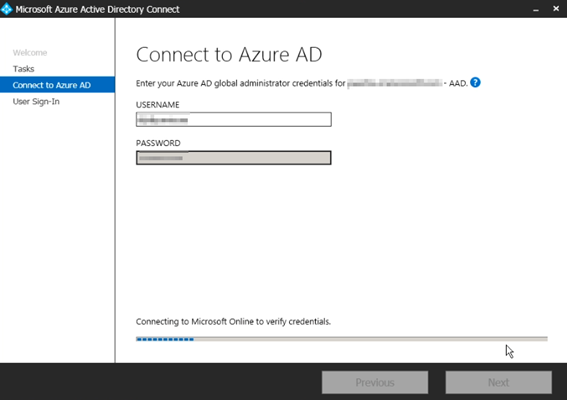
Task: Minimize the Azure AD Connect window
Action: (x=536, y=9)
